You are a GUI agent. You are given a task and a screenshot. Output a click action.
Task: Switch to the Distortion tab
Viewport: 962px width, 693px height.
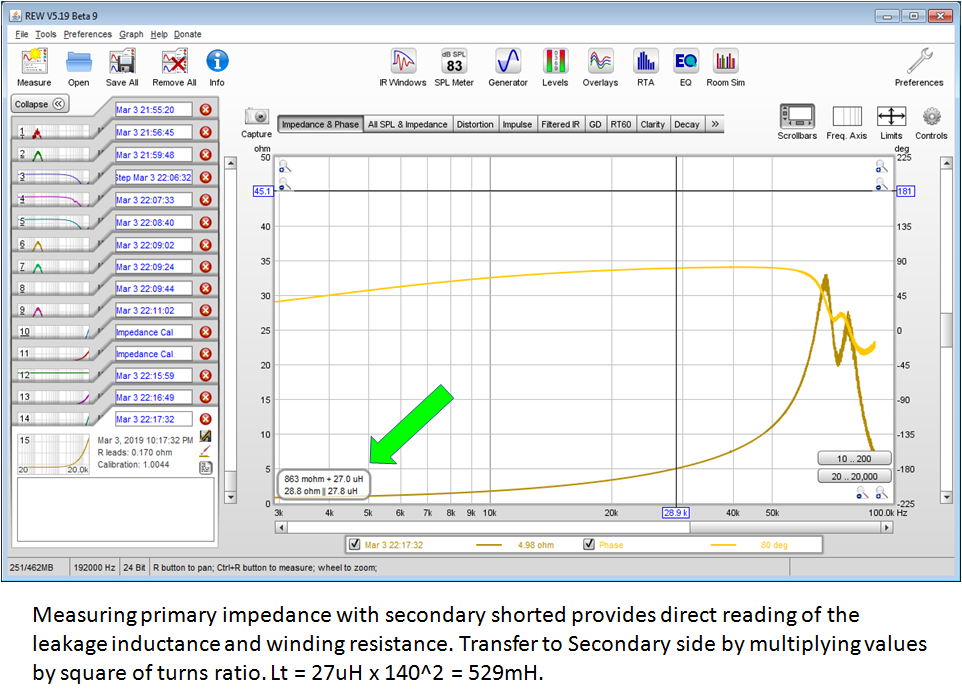(x=475, y=124)
